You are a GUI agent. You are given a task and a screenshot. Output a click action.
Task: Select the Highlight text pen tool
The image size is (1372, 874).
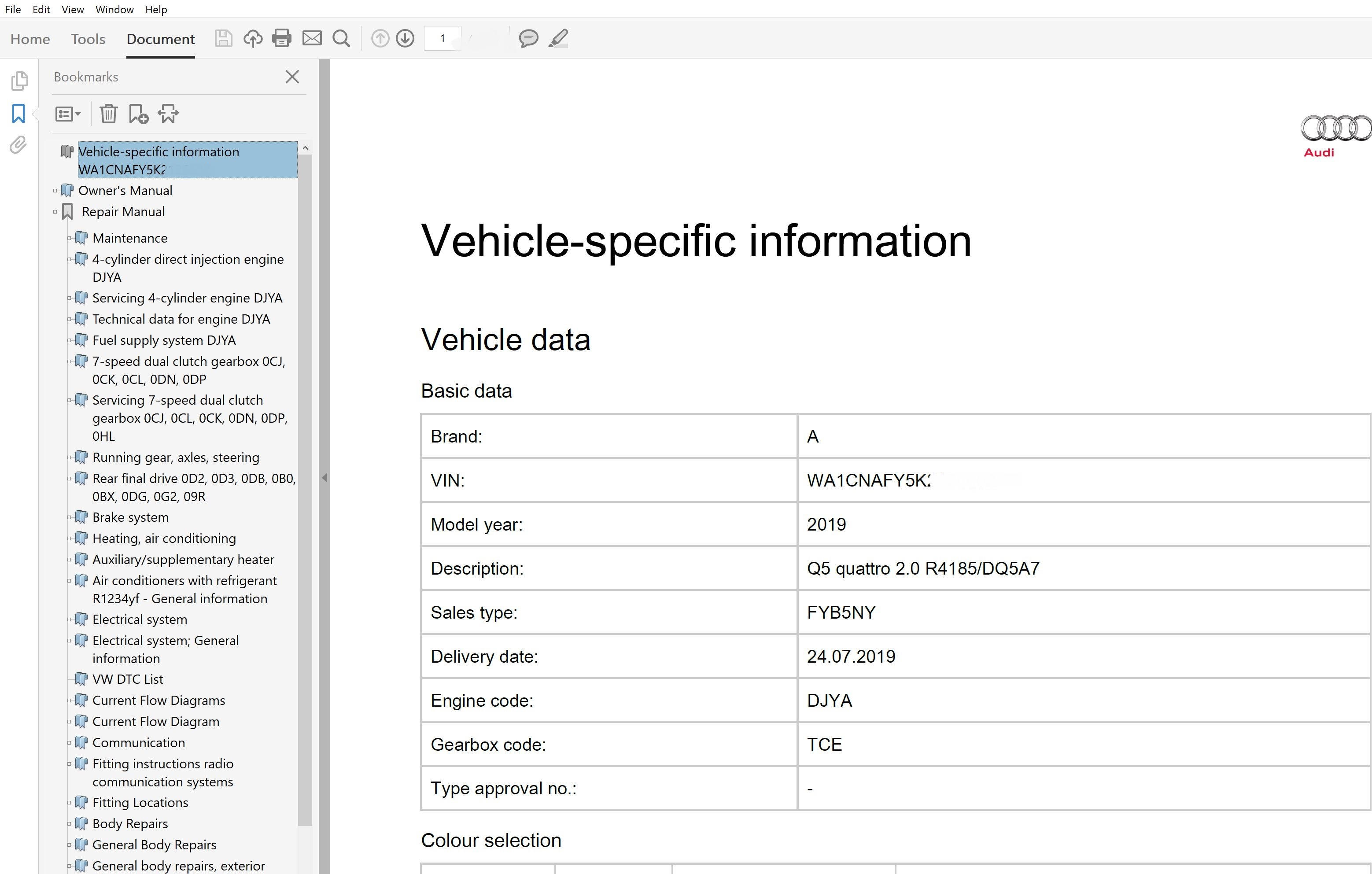[x=558, y=38]
